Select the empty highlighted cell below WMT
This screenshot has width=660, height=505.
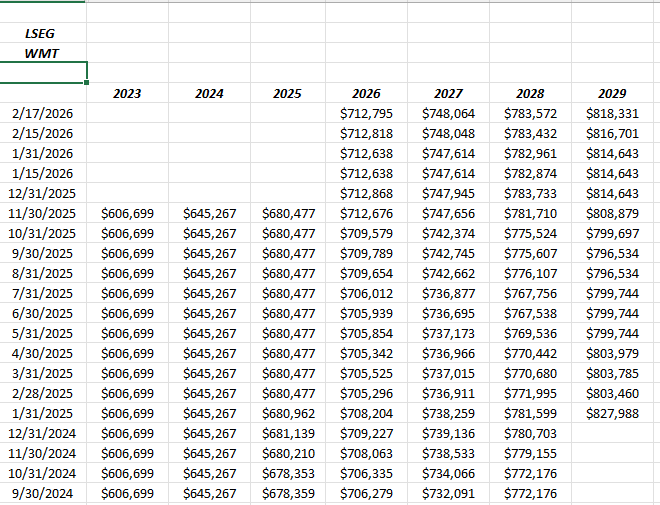(43, 72)
